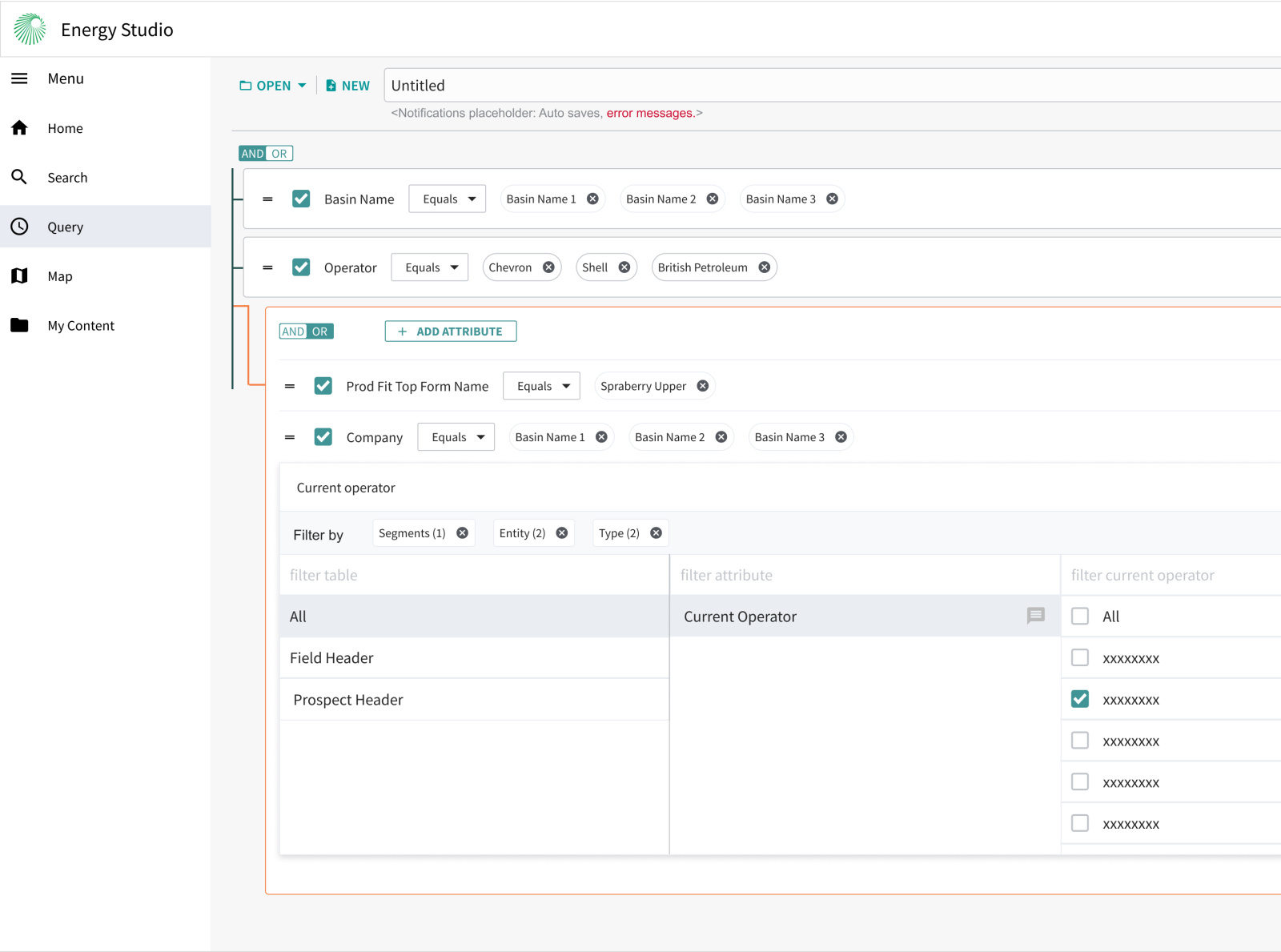
Task: Select Query in the sidebar
Action: pyautogui.click(x=106, y=227)
